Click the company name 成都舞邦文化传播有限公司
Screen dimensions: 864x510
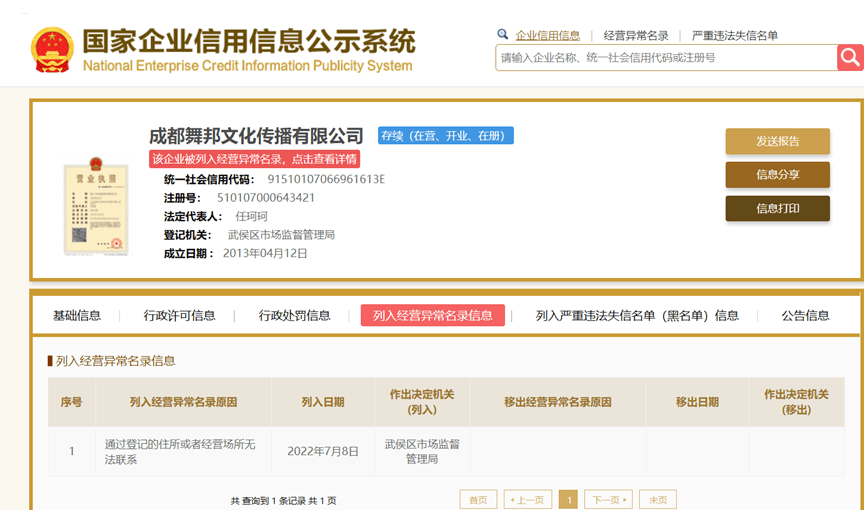pyautogui.click(x=256, y=135)
